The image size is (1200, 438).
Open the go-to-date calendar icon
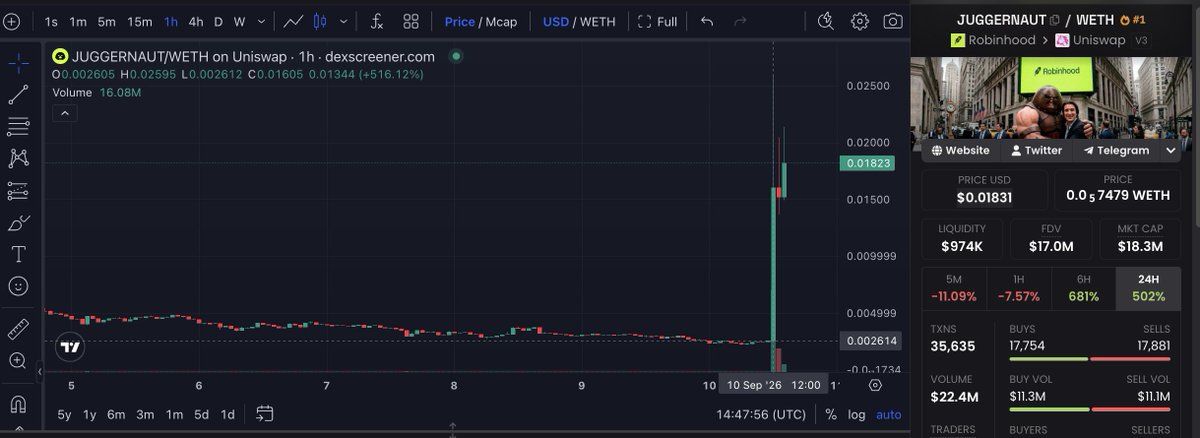[265, 413]
